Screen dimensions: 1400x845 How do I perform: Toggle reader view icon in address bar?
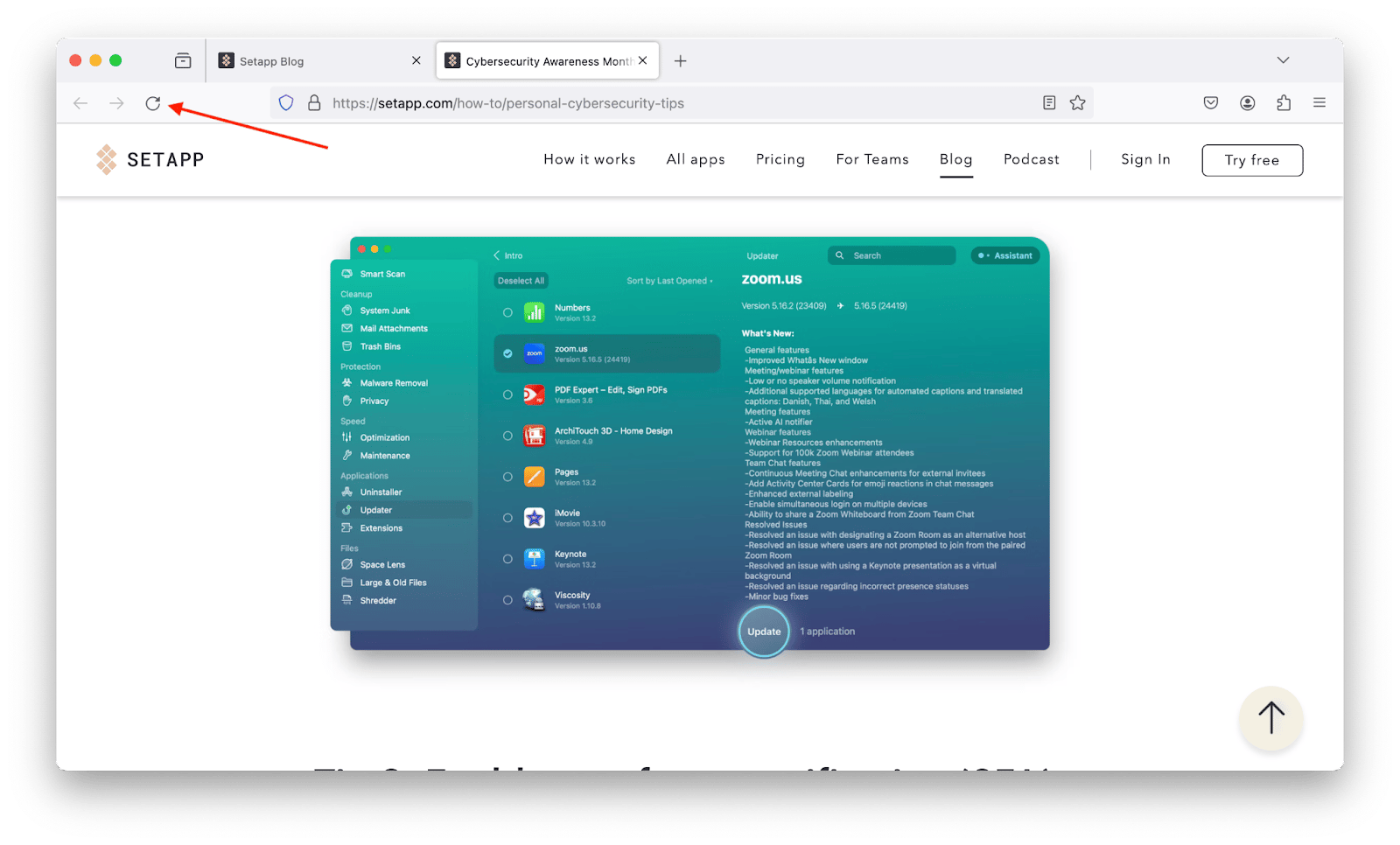tap(1049, 103)
